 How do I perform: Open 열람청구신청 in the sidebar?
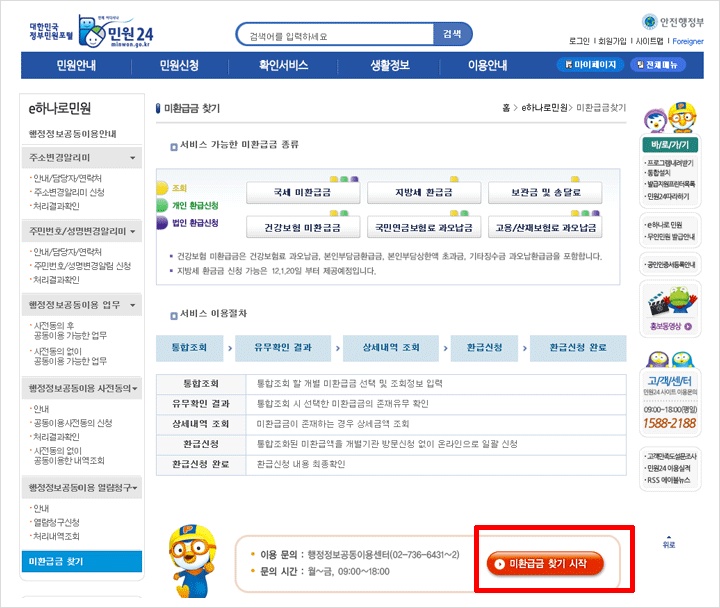pyautogui.click(x=56, y=523)
